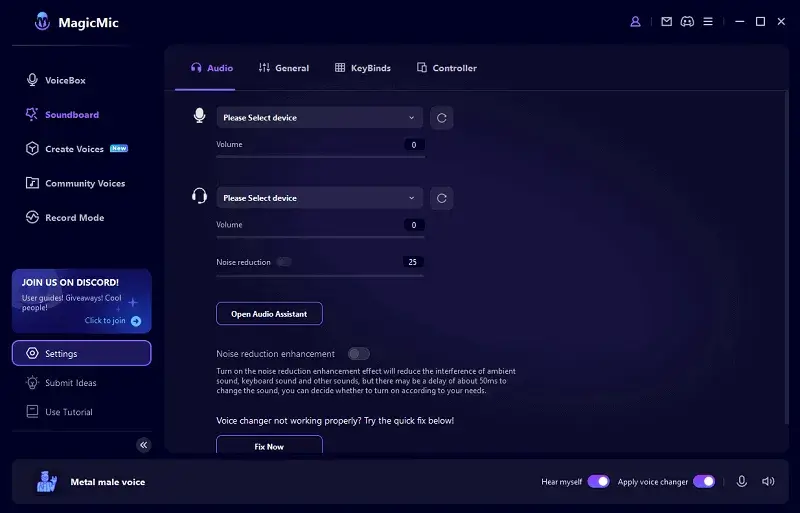Click the headset icon beside output device
Screen dimensions: 800x513
pos(199,196)
